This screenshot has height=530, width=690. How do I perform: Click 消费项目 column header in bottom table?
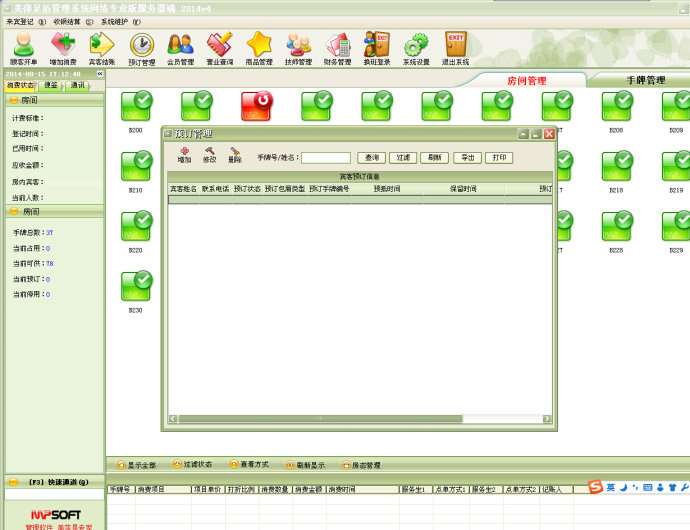(x=163, y=490)
